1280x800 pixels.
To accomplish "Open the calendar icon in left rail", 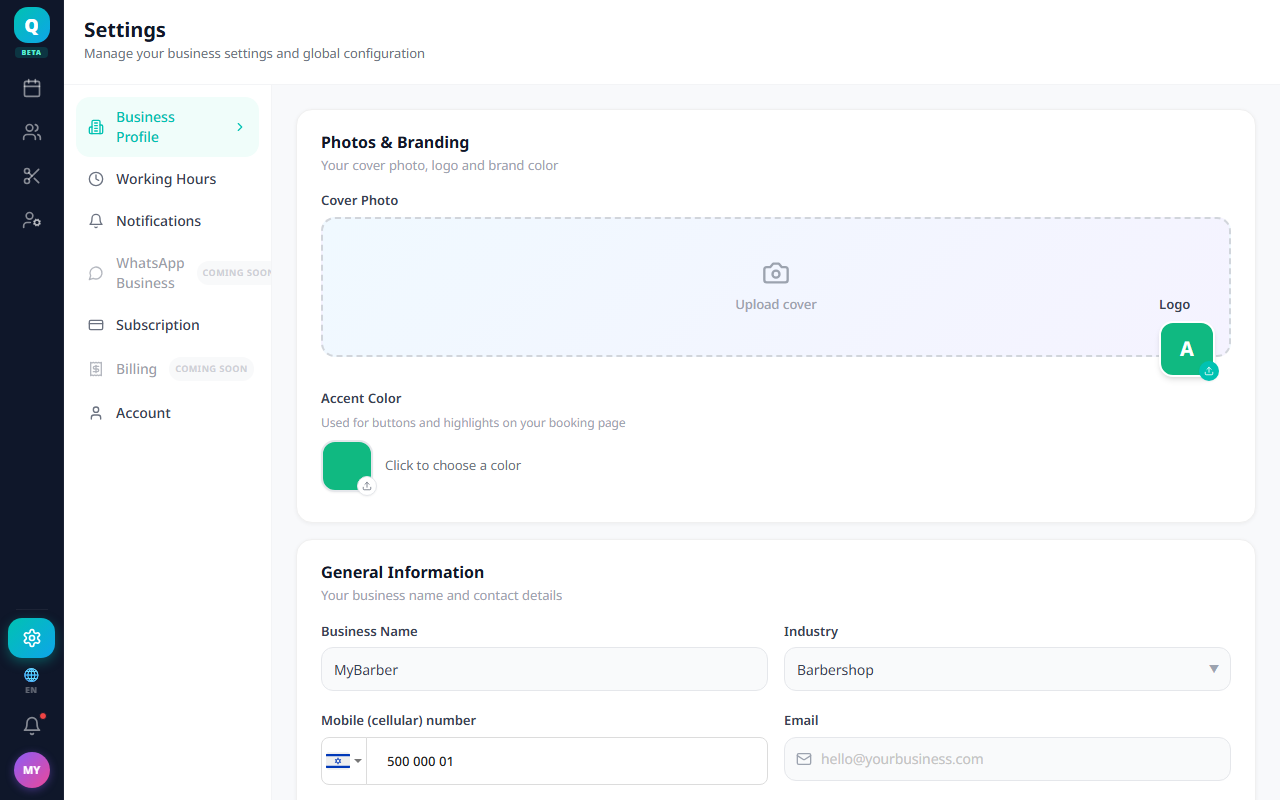I will coord(32,88).
